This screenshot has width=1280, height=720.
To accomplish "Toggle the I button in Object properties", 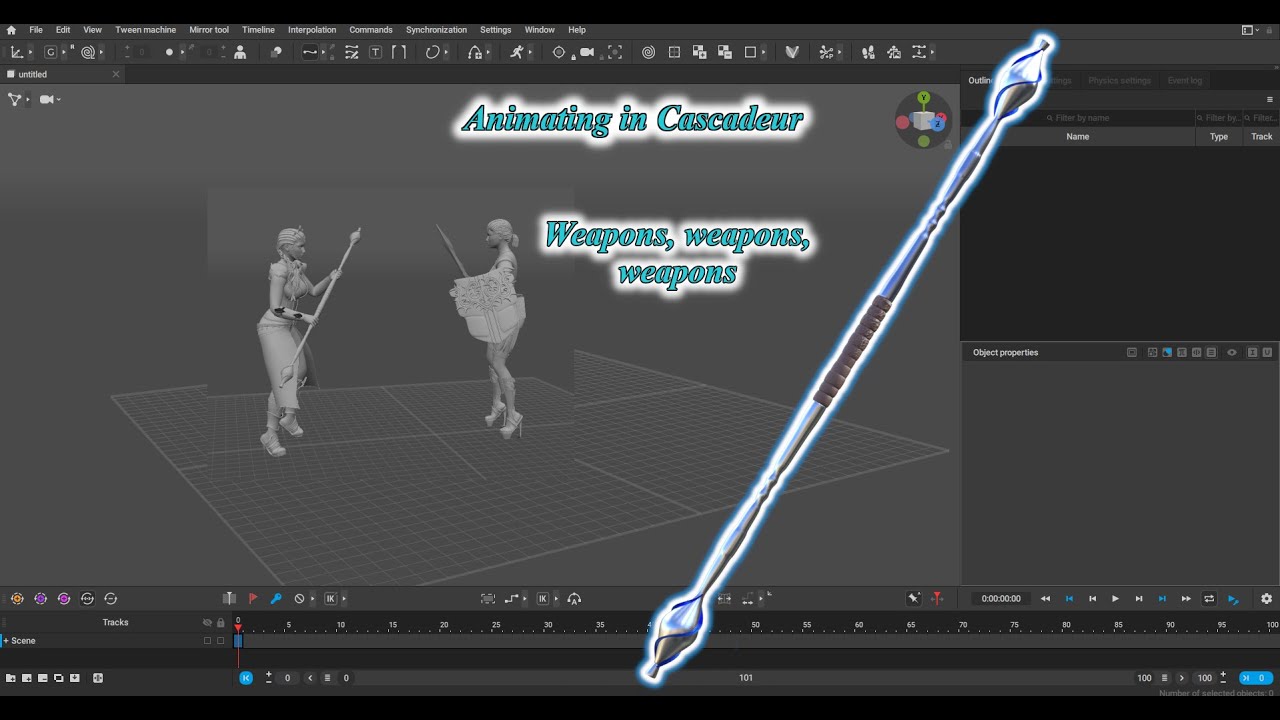I will point(1252,352).
